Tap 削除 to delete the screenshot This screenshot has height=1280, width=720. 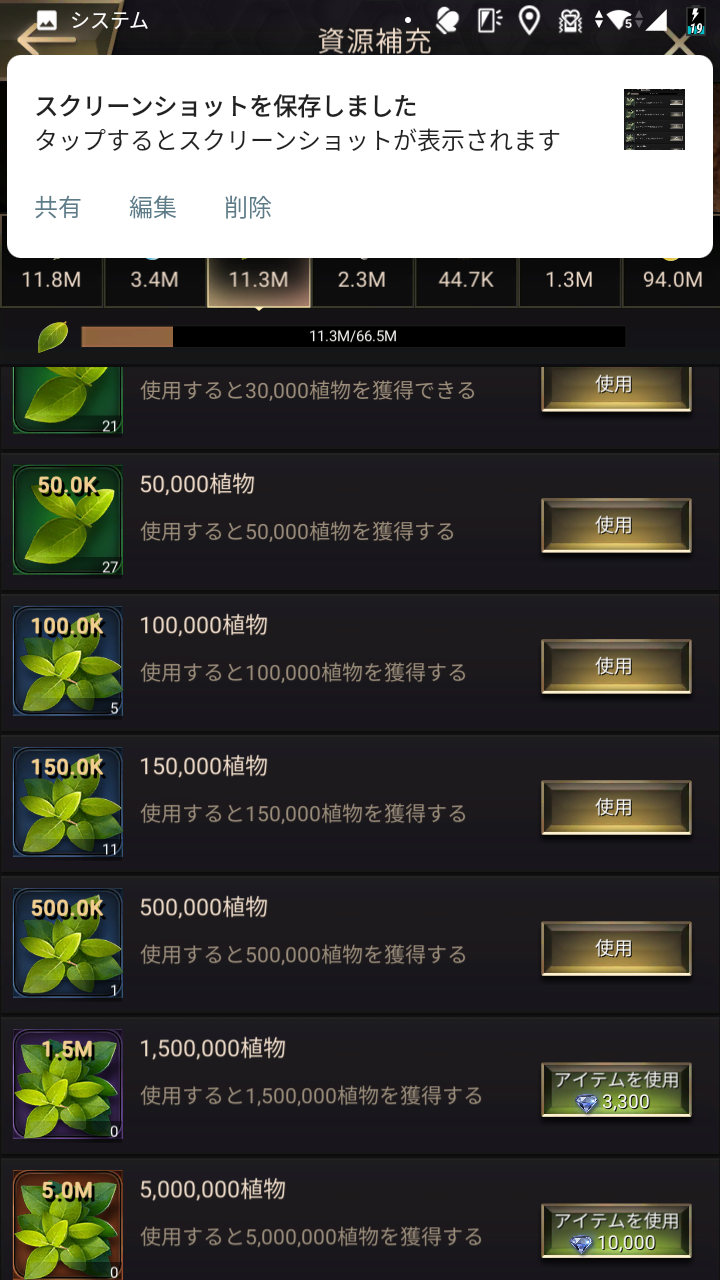(248, 207)
